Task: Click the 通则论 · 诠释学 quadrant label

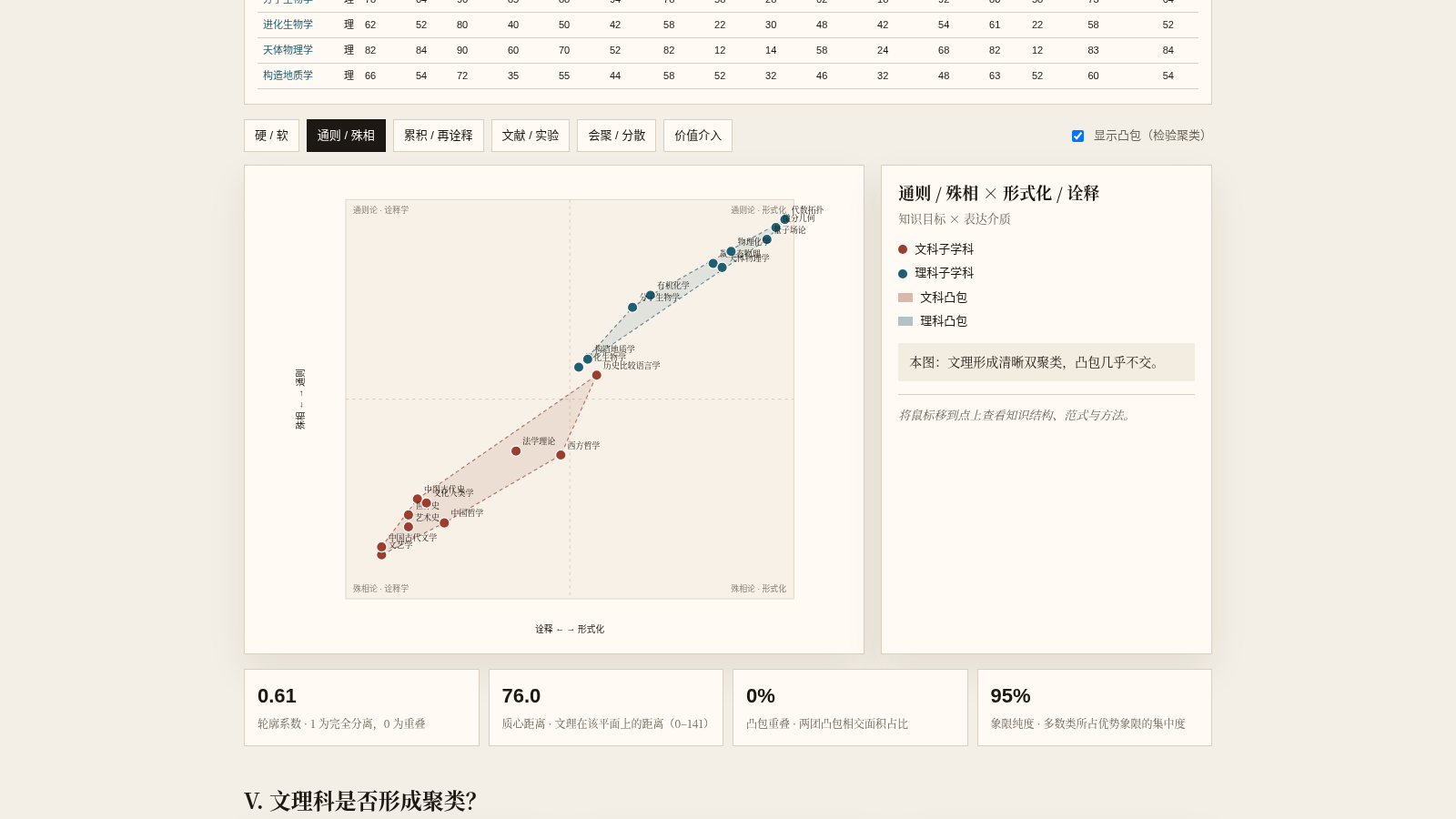Action: coord(381,210)
